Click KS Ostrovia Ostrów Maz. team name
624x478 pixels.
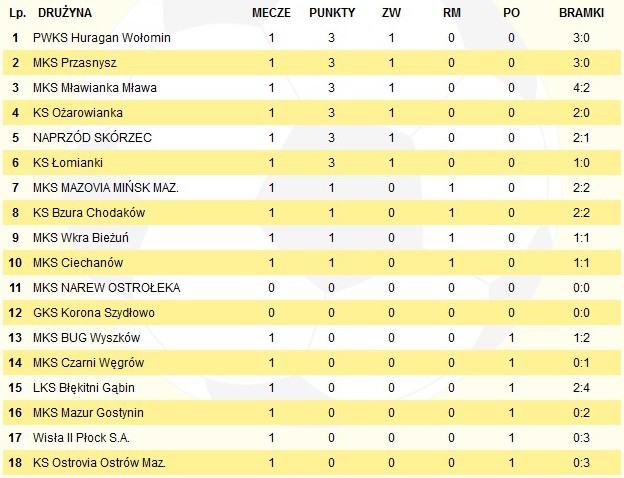pyautogui.click(x=99, y=463)
